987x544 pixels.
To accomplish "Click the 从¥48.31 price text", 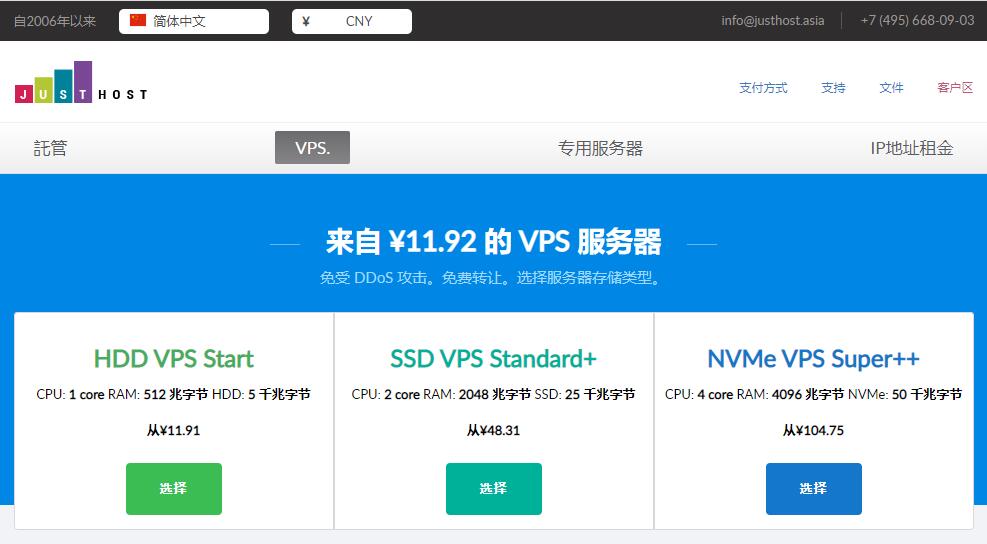I will [x=494, y=431].
